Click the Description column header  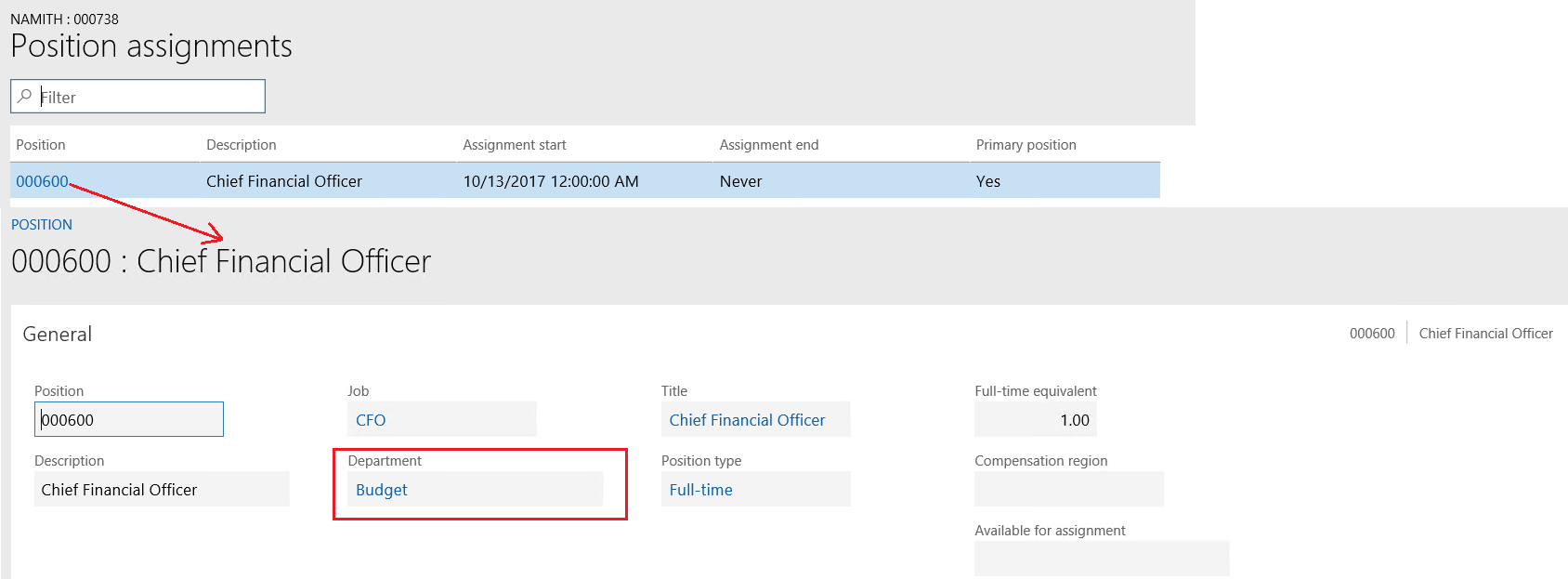242,145
